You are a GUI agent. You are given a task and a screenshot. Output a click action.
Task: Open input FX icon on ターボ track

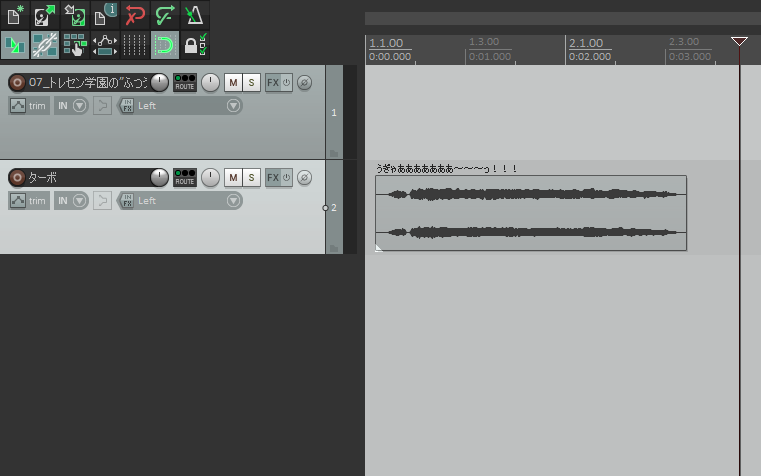(127, 201)
